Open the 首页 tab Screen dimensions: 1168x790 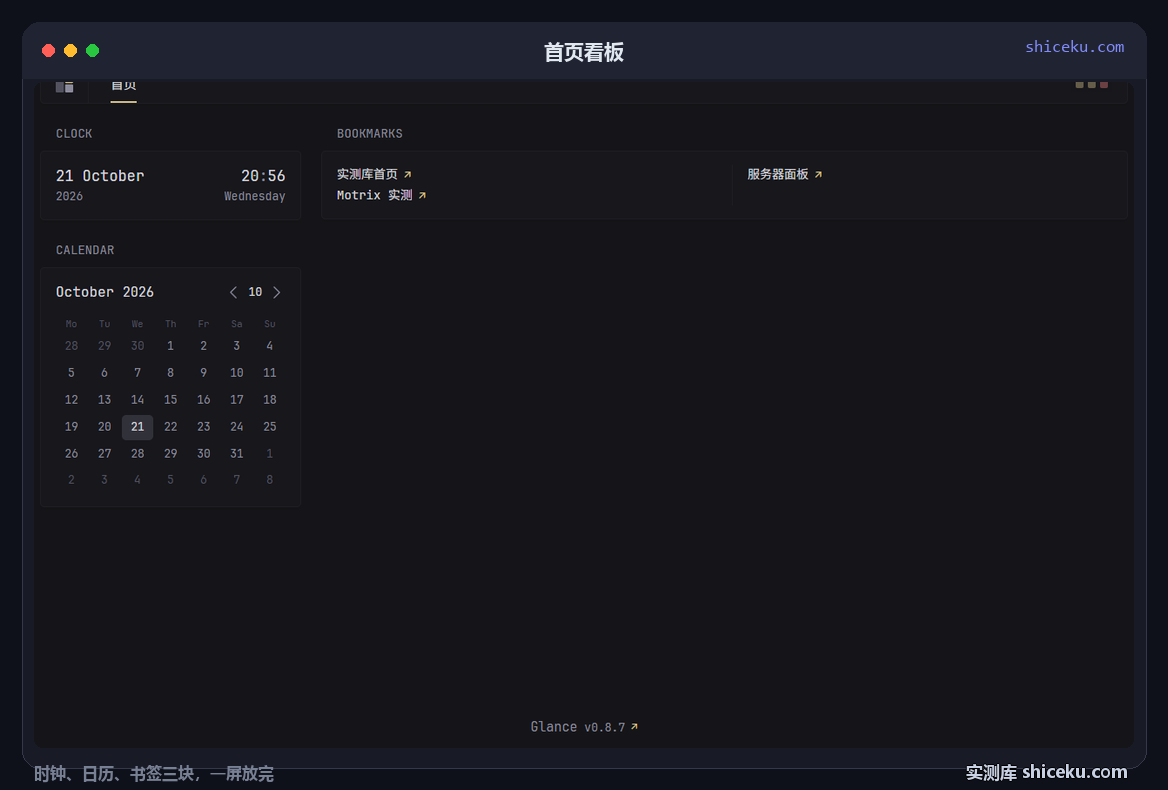[124, 86]
